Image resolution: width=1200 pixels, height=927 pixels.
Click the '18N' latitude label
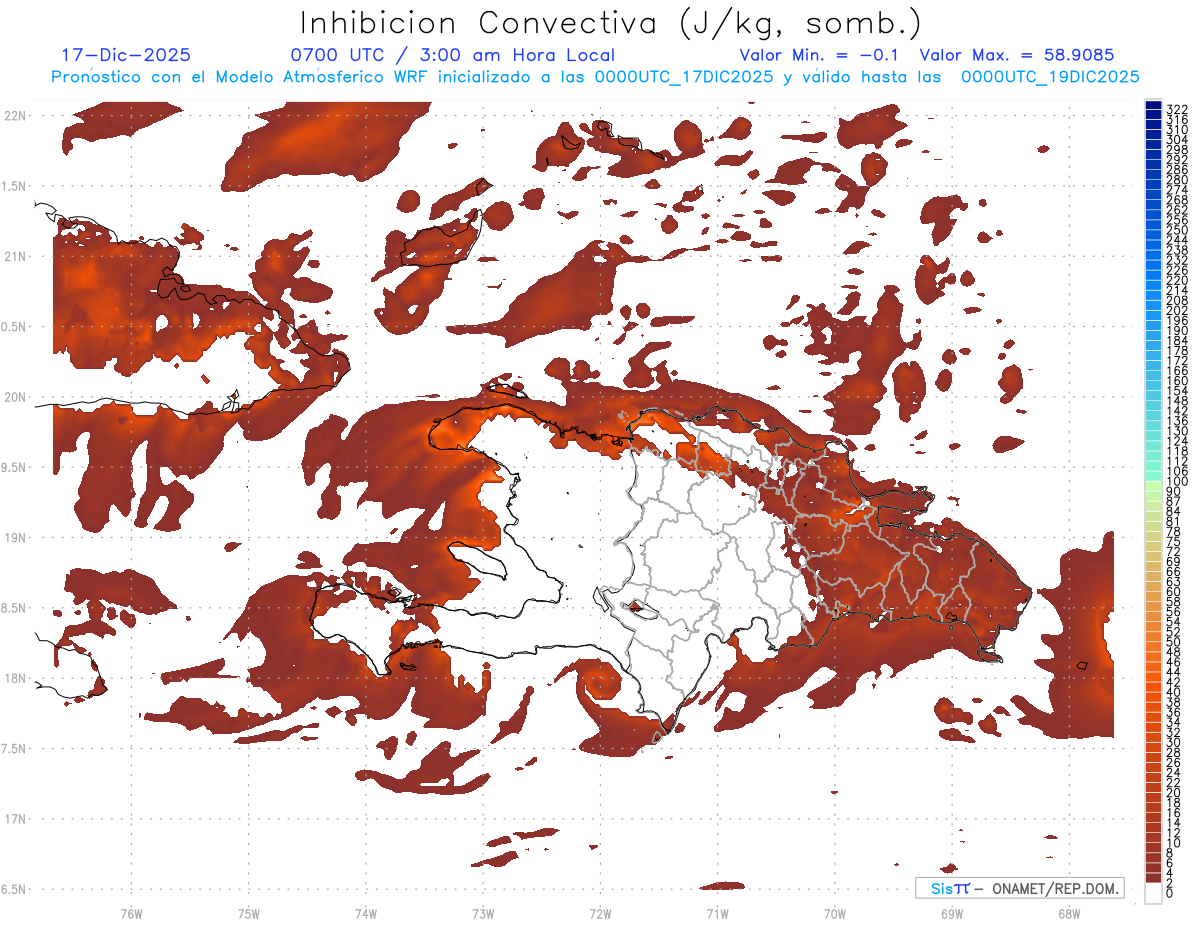pyautogui.click(x=16, y=678)
